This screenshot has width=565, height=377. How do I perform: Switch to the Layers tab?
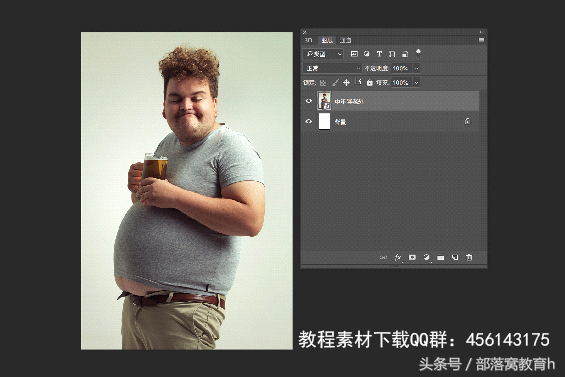327,40
